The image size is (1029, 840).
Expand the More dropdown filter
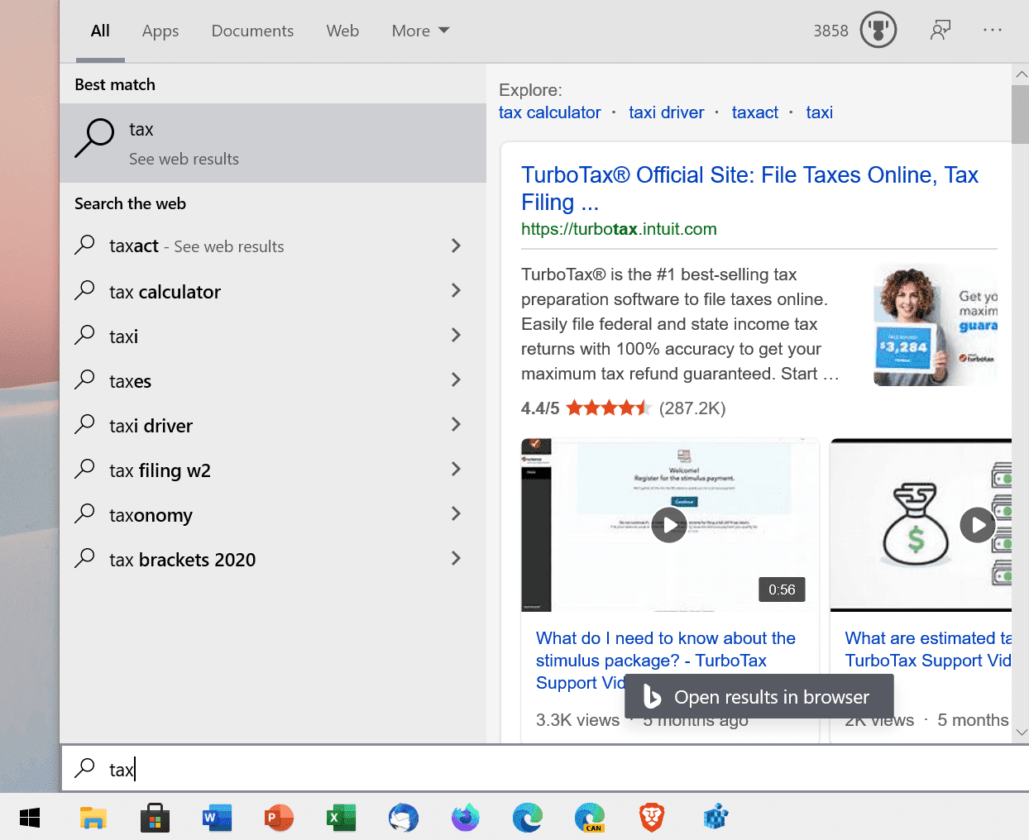[x=420, y=31]
